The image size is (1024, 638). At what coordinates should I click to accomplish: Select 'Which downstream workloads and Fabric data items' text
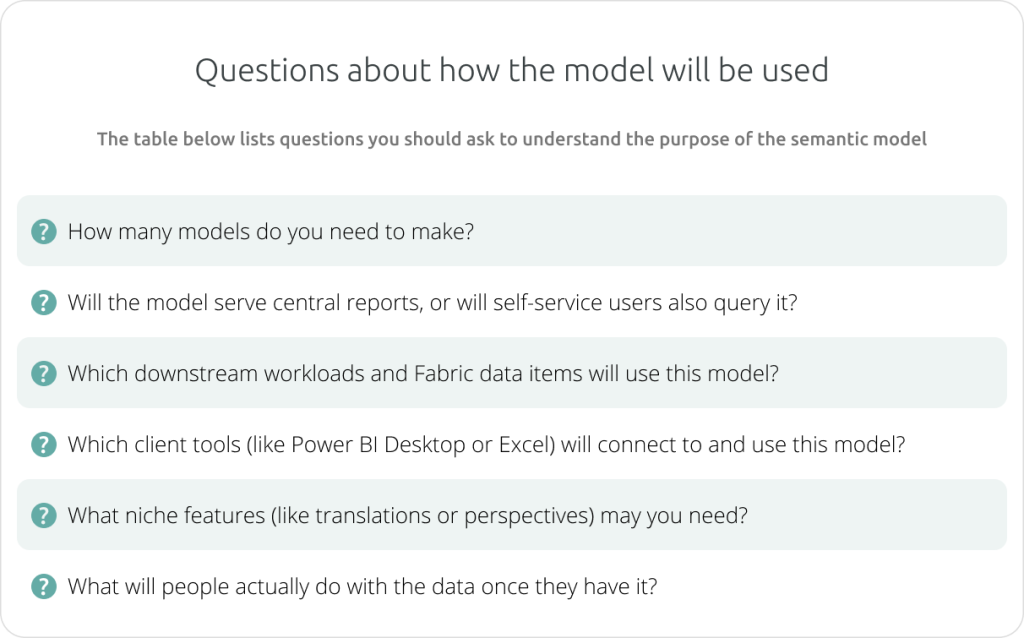click(325, 374)
